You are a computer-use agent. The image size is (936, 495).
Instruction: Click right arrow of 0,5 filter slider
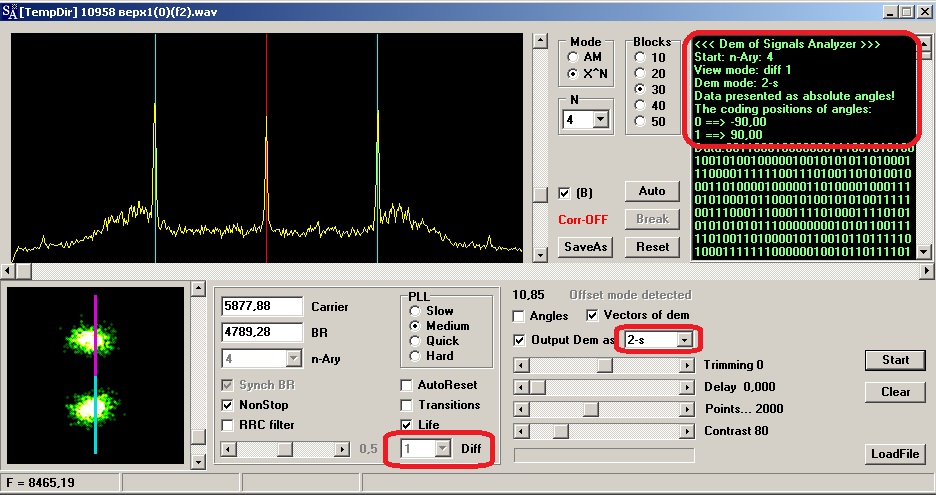(x=342, y=448)
